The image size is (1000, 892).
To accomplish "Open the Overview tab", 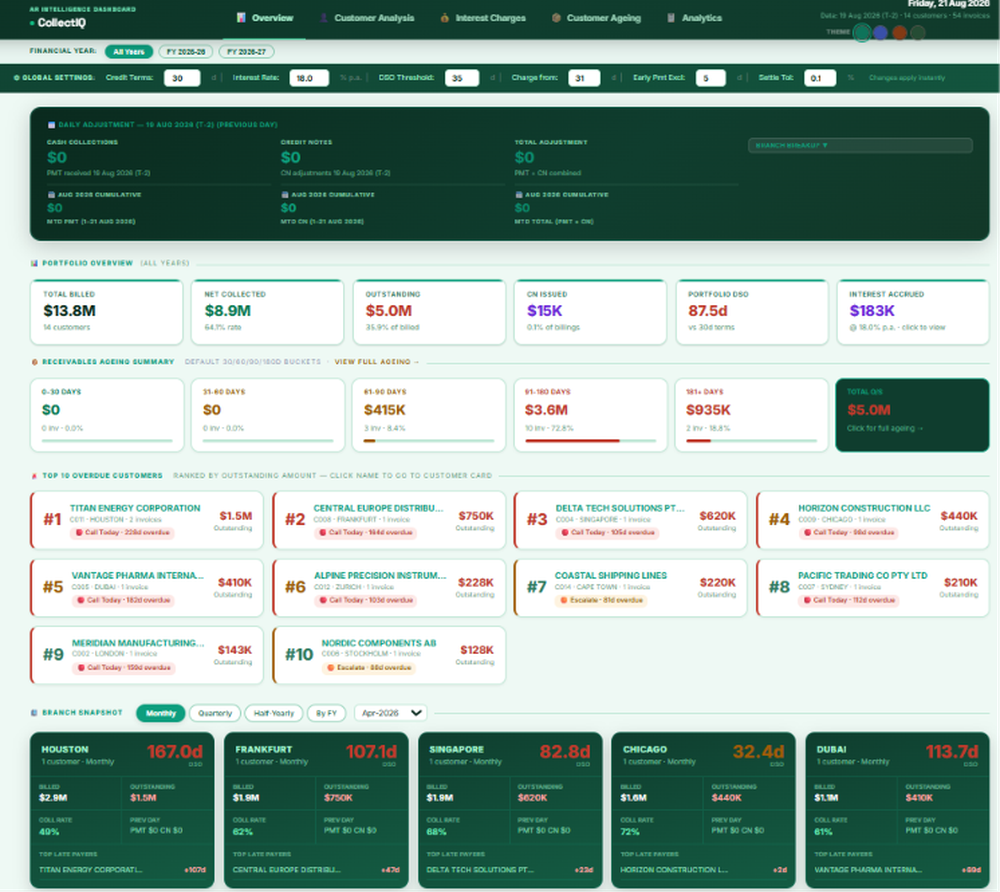I will coord(265,18).
